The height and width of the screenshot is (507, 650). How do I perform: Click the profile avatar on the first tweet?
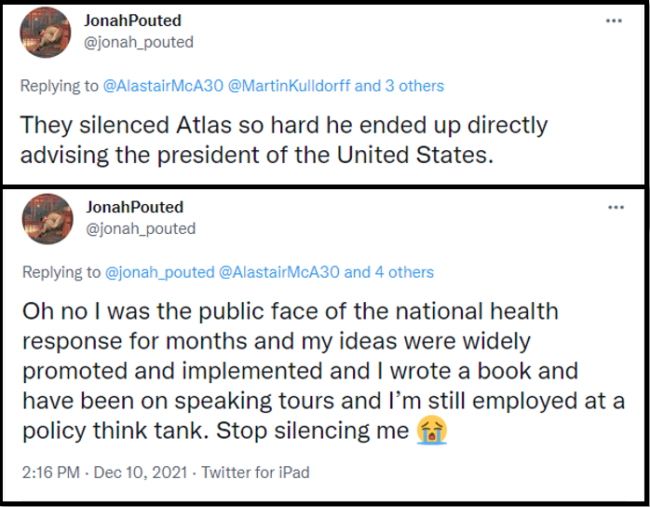(45, 32)
